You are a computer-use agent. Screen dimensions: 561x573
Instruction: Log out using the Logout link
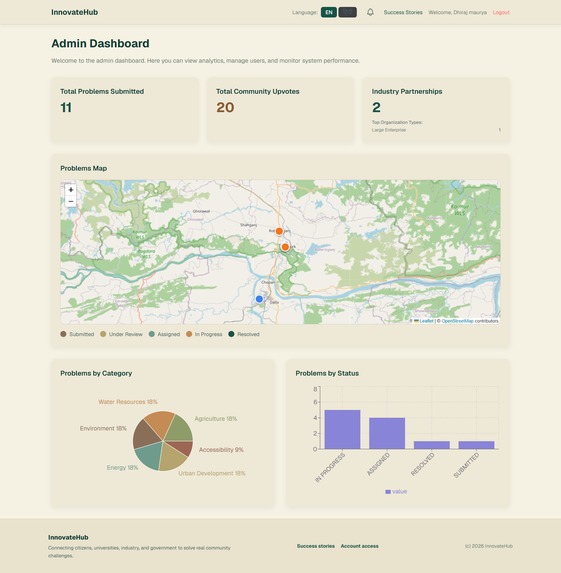[x=501, y=12]
